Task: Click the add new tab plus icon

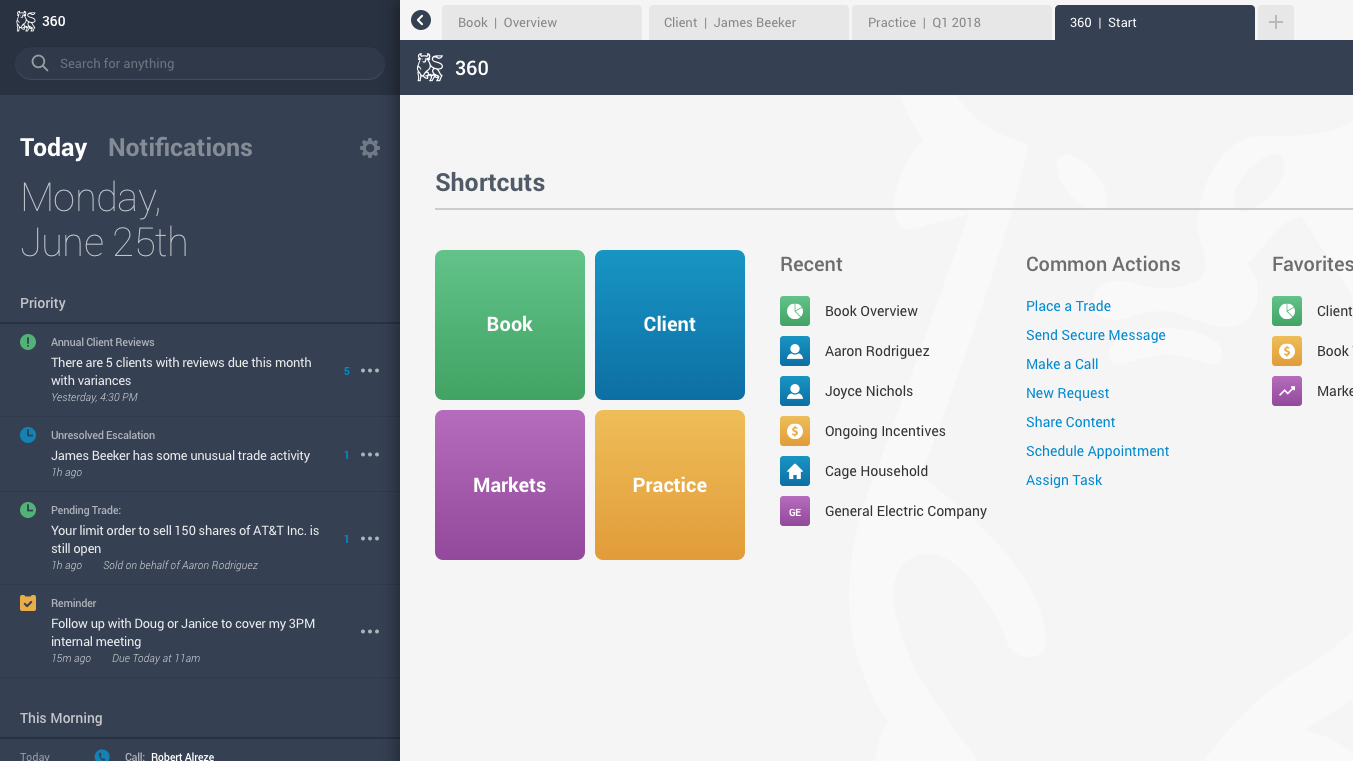Action: click(x=1275, y=22)
